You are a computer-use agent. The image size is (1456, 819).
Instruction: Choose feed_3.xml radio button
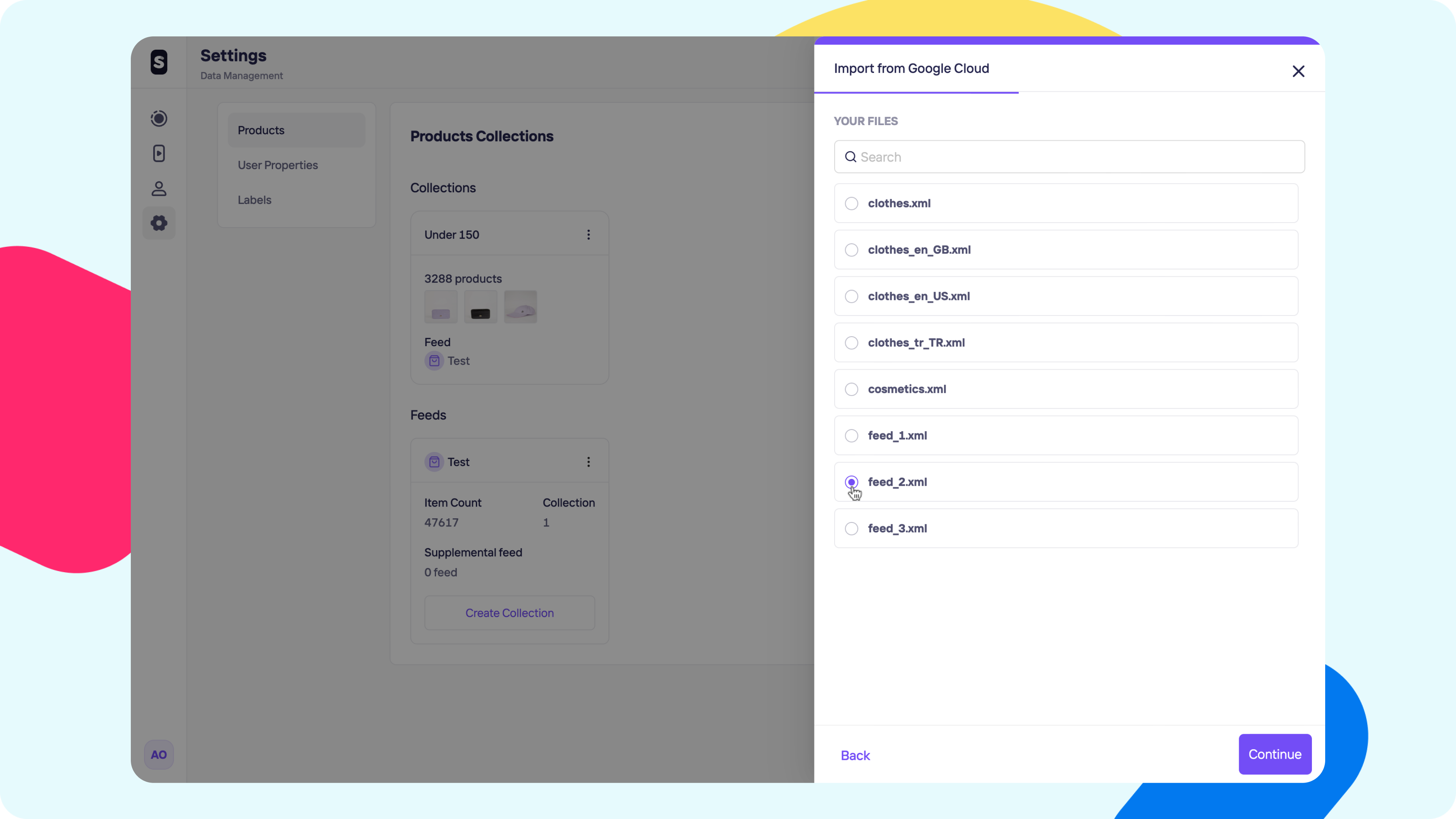(851, 529)
